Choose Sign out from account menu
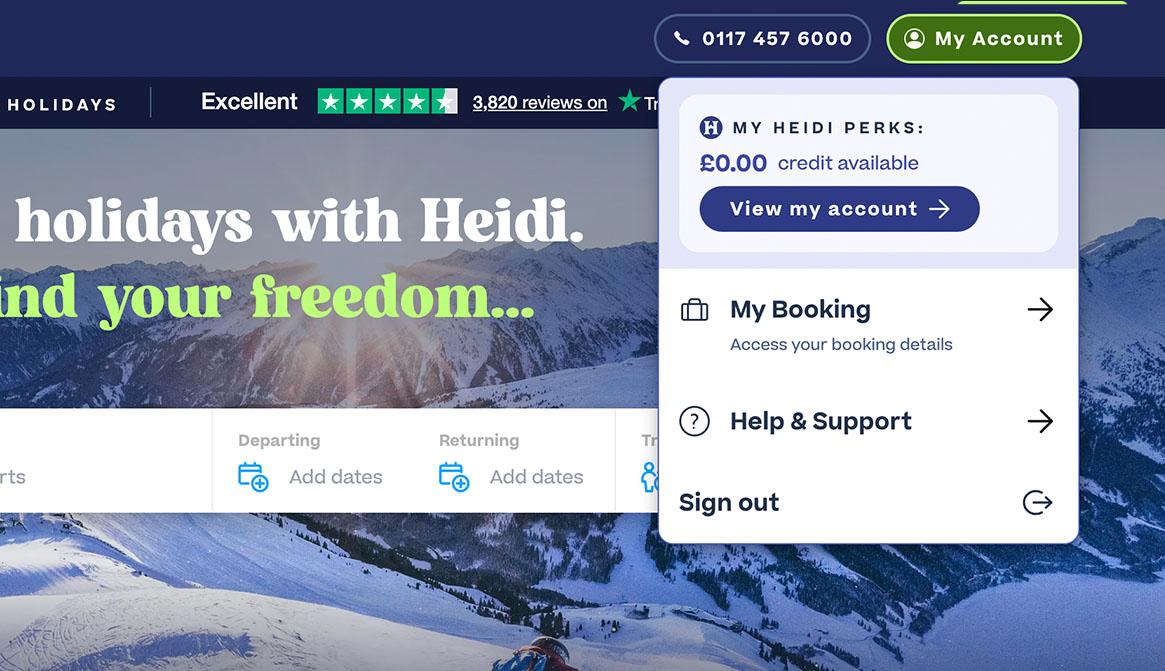 868,502
